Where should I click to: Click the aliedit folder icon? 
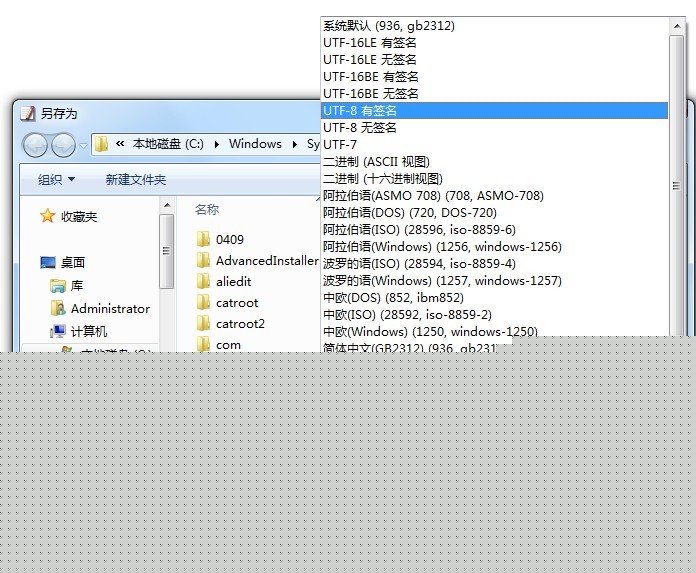coord(203,281)
